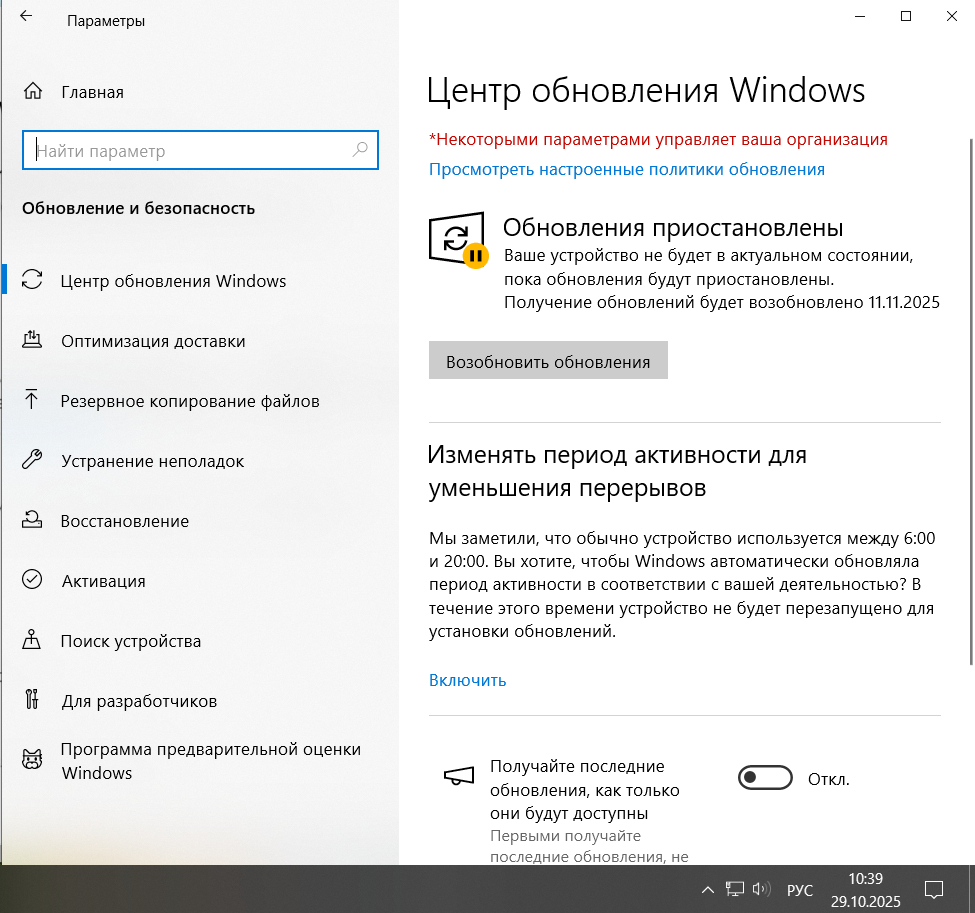The image size is (975, 913).
Task: Select Центр обновления Windows in sidebar
Action: point(200,280)
